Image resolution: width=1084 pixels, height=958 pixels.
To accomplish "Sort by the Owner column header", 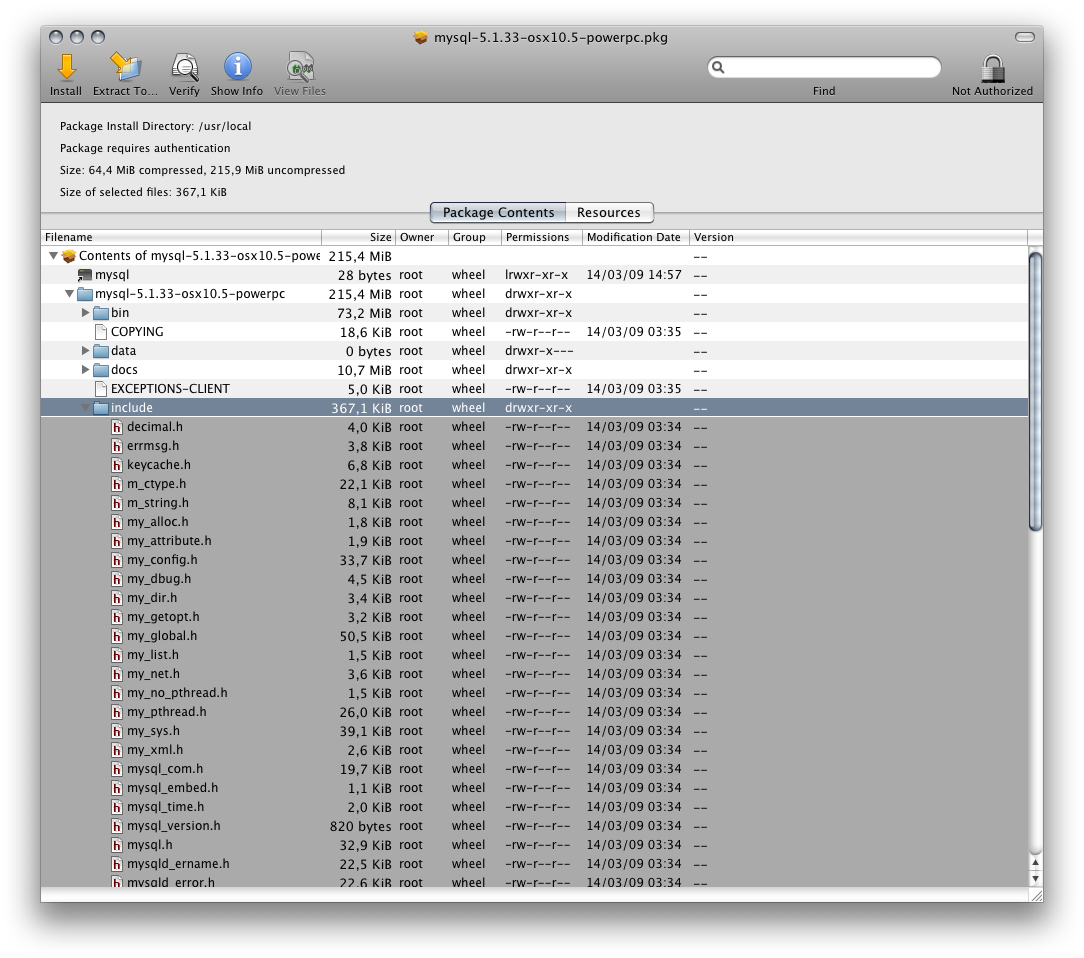I will (420, 237).
